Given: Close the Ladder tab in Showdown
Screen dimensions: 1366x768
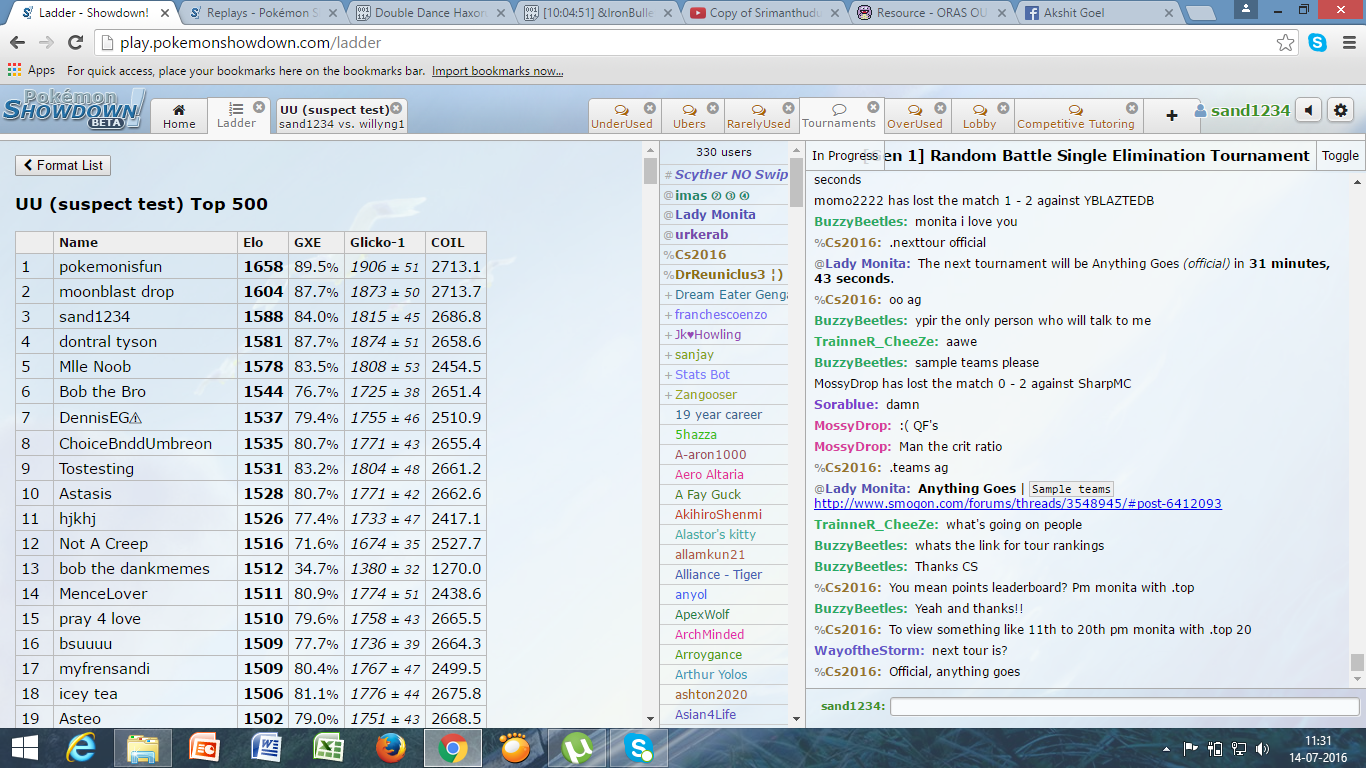Looking at the screenshot, I should [259, 107].
